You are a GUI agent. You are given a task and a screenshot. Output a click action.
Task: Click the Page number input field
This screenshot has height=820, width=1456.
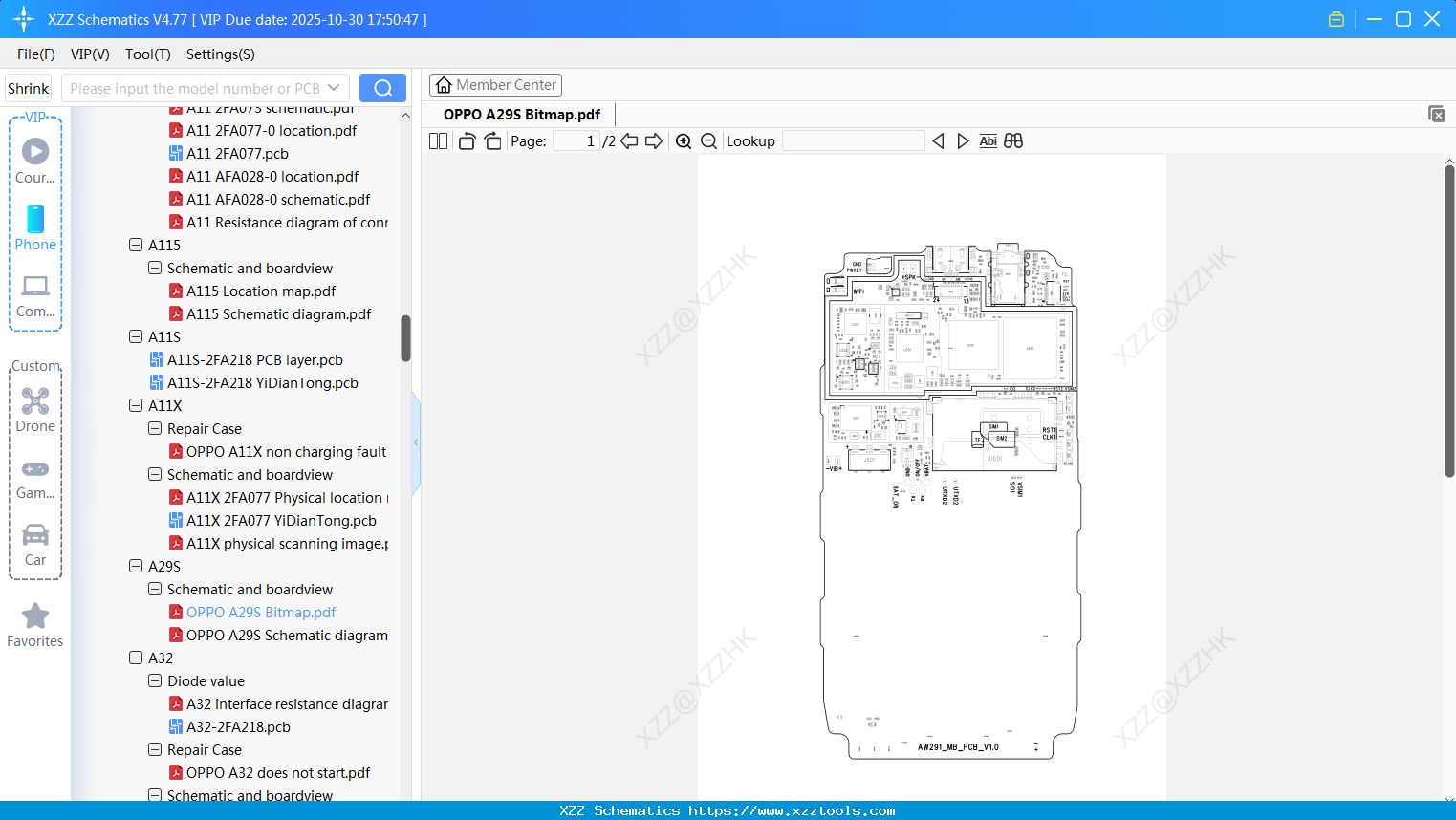[x=575, y=140]
